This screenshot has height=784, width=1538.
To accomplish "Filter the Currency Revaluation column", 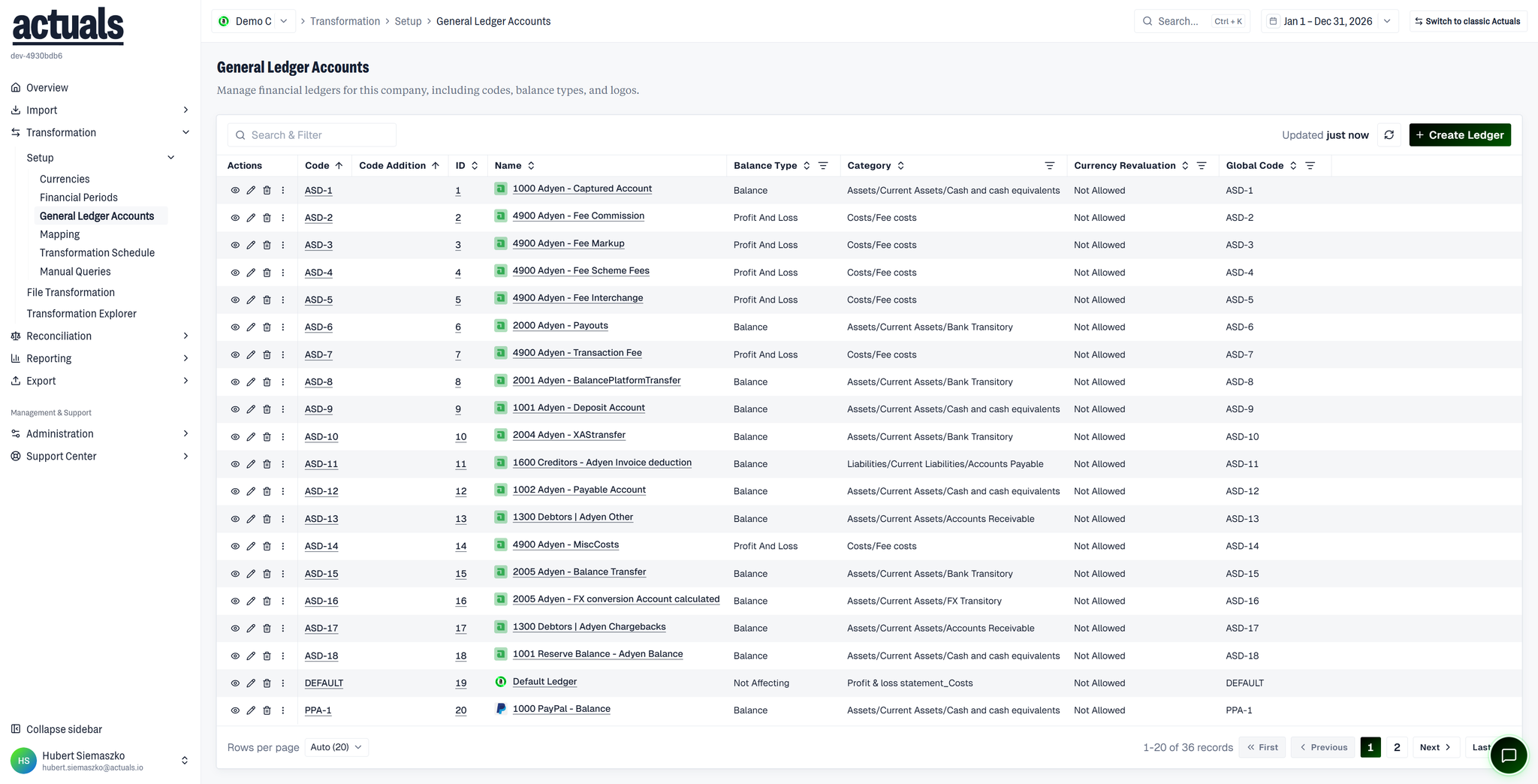I will click(1202, 166).
